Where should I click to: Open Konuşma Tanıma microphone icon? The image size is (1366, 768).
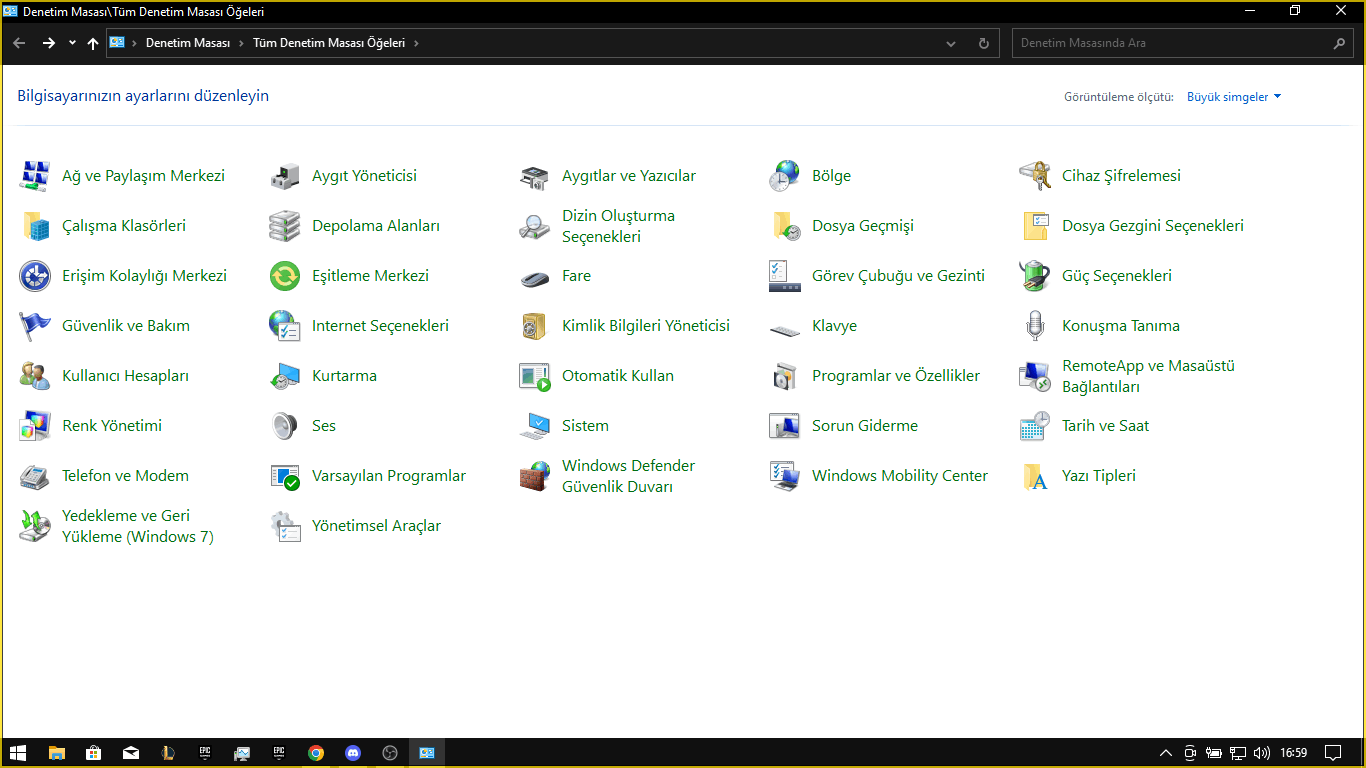click(x=1035, y=326)
